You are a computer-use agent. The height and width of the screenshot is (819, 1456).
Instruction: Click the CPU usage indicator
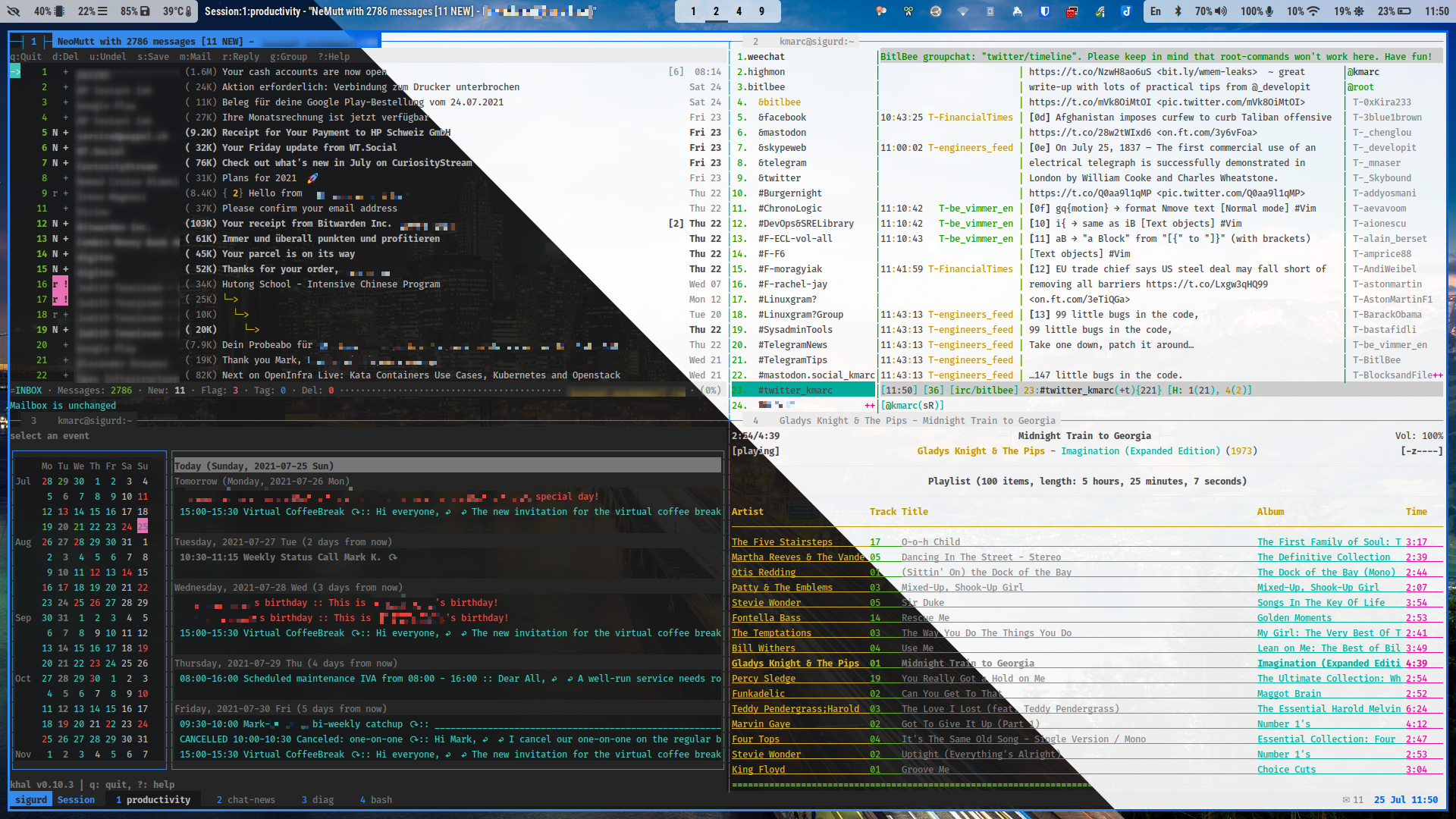49,11
